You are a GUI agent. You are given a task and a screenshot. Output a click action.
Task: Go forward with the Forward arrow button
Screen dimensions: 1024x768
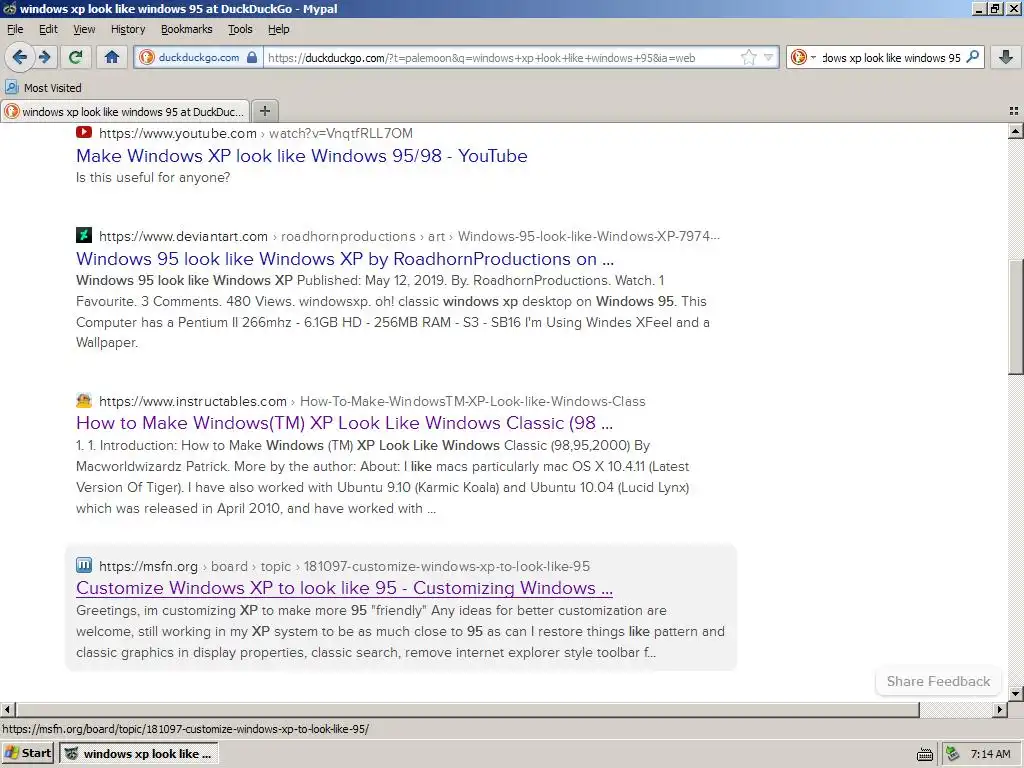point(45,57)
